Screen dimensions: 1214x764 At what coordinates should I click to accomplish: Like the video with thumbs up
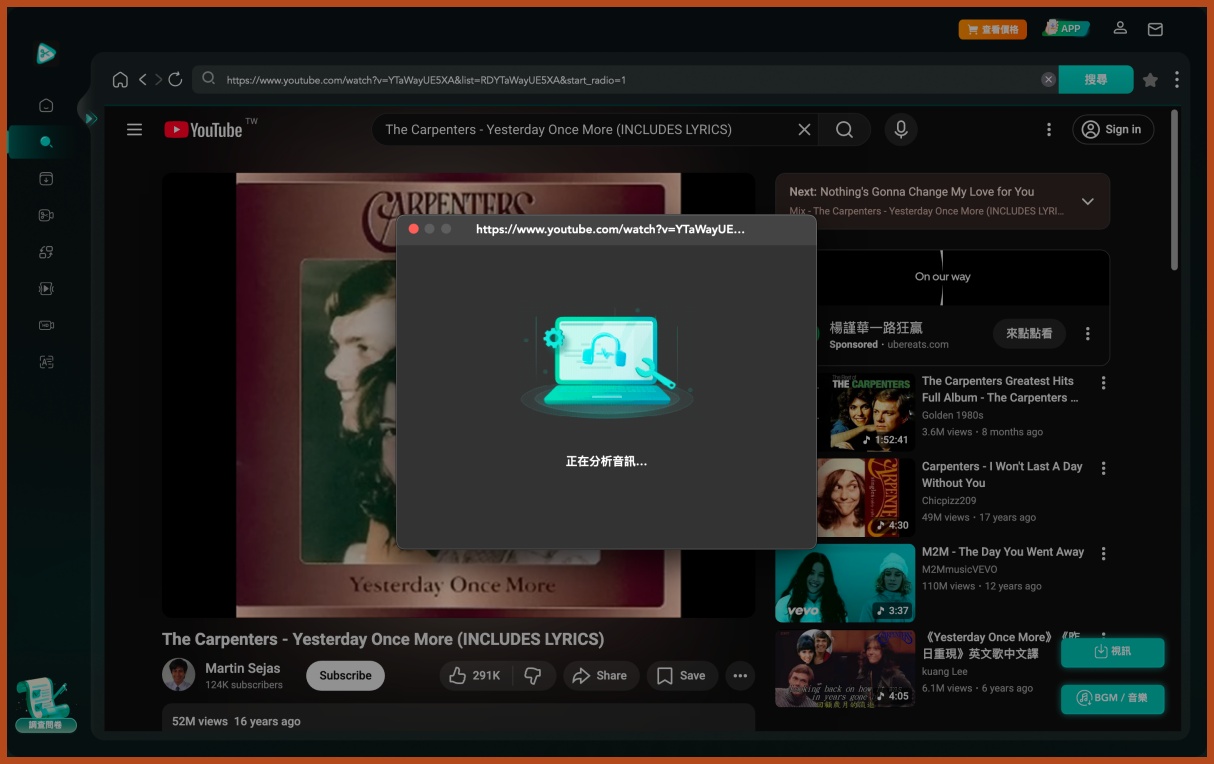point(475,676)
